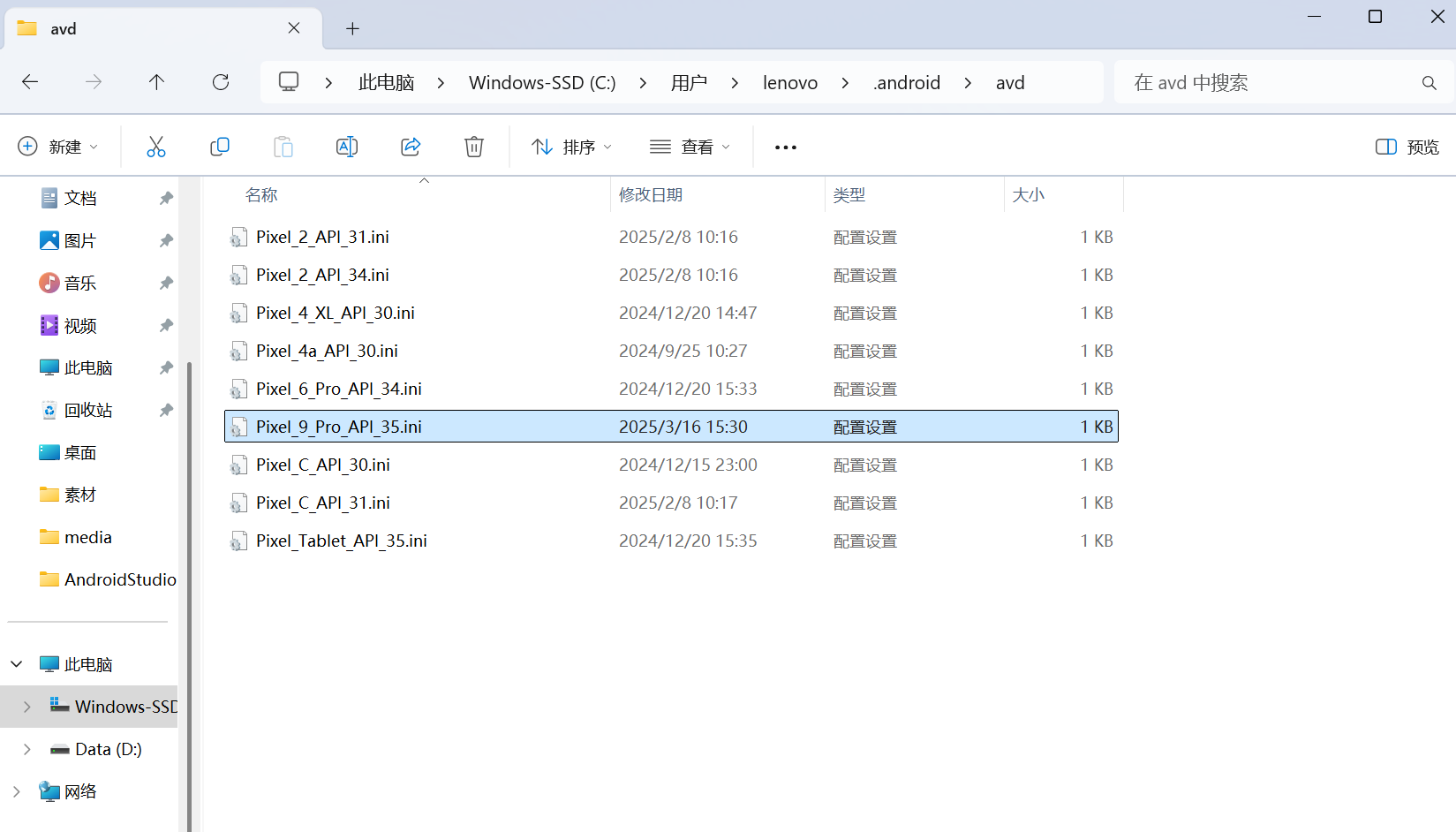Click the icon of Pixel_Tablet_API_35.ini

click(x=238, y=541)
